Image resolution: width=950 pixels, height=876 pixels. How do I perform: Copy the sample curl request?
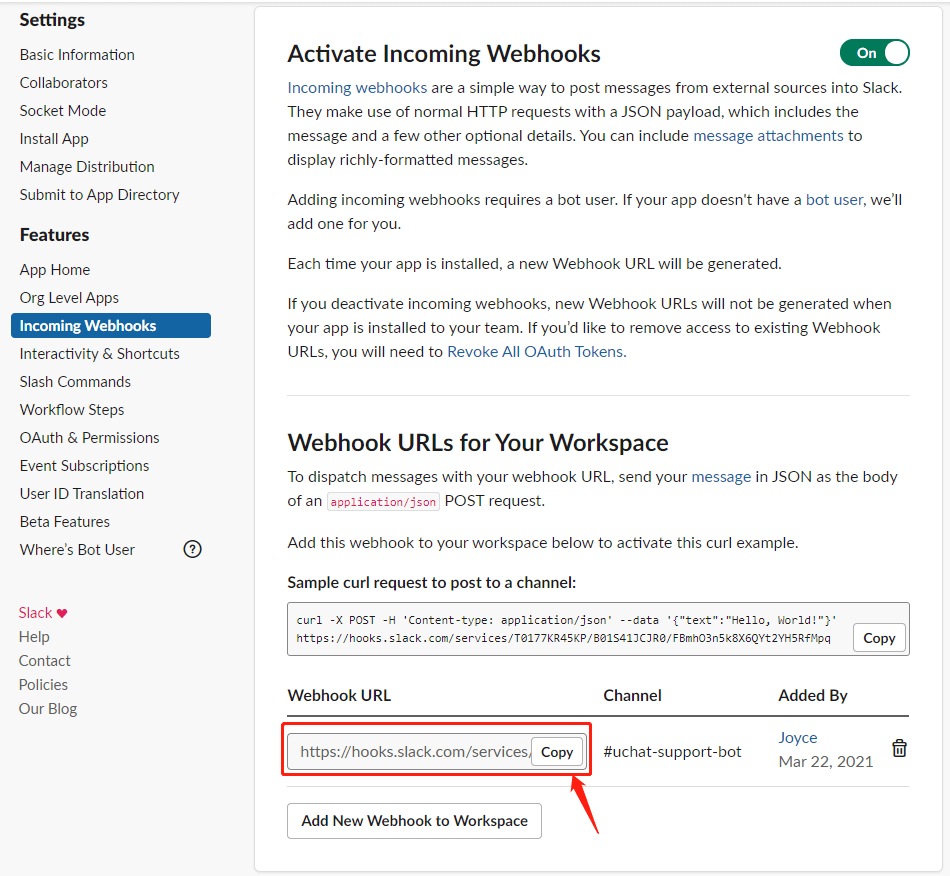[x=879, y=638]
